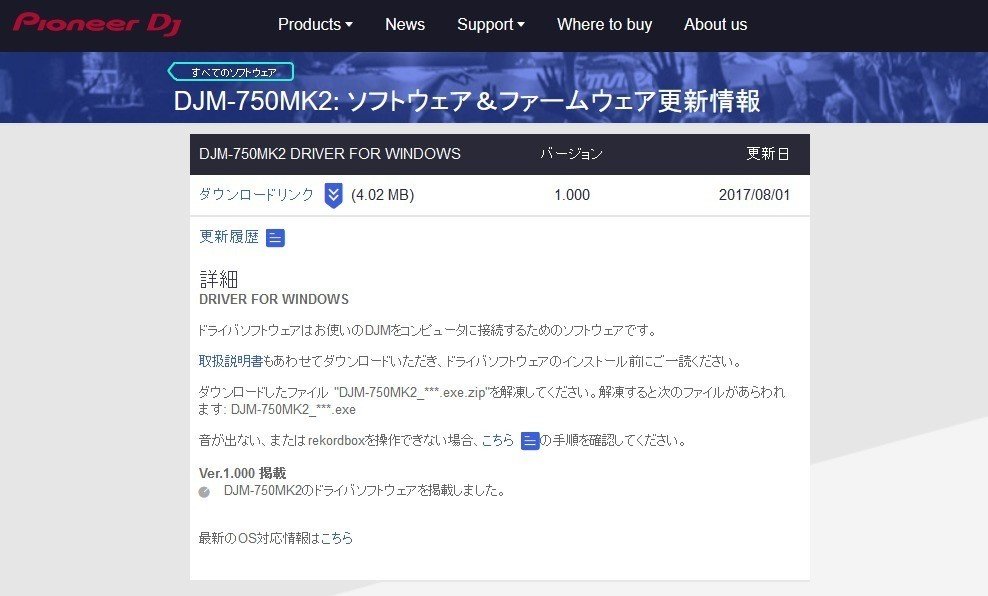Click the 詳細 section heading

coord(219,279)
